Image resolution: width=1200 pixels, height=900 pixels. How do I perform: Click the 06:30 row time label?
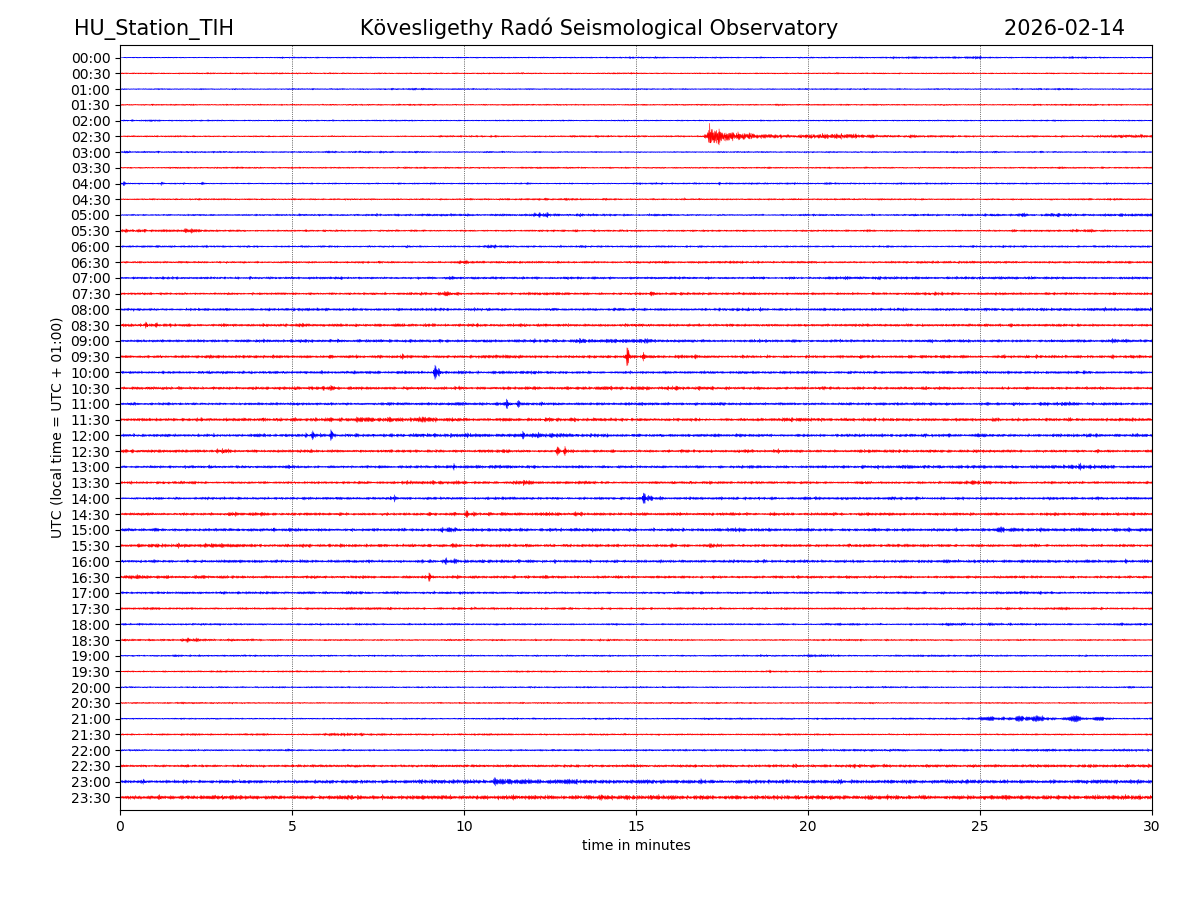coord(91,263)
